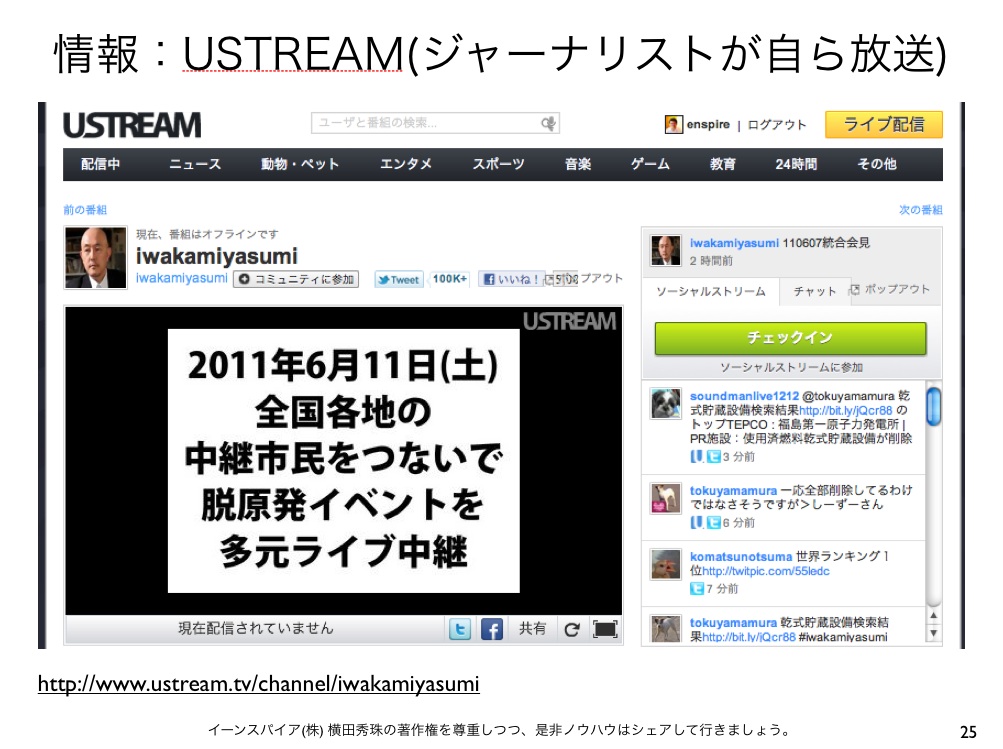Click the soundmanlive1212 username link
1003x749 pixels.
pos(744,397)
